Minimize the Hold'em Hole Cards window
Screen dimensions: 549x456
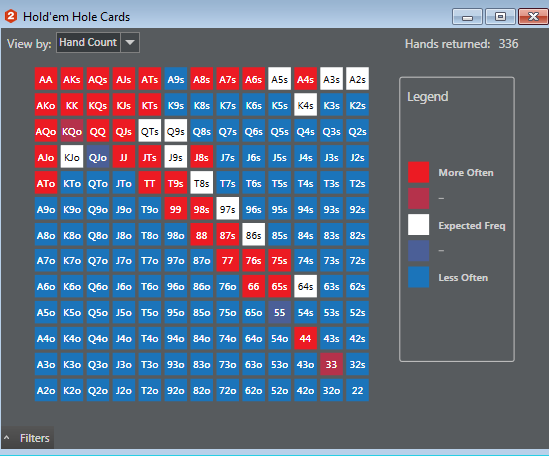point(467,16)
